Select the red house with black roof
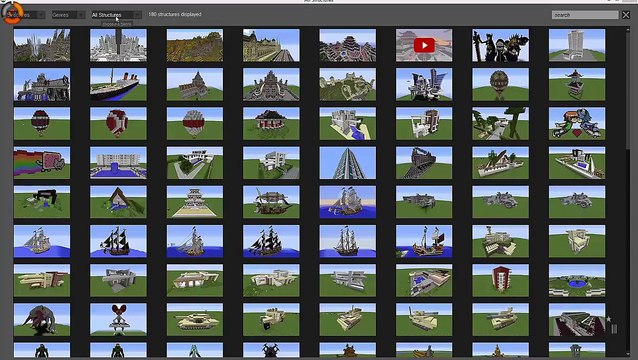Image resolution: width=638 pixels, height=360 pixels. point(271,124)
